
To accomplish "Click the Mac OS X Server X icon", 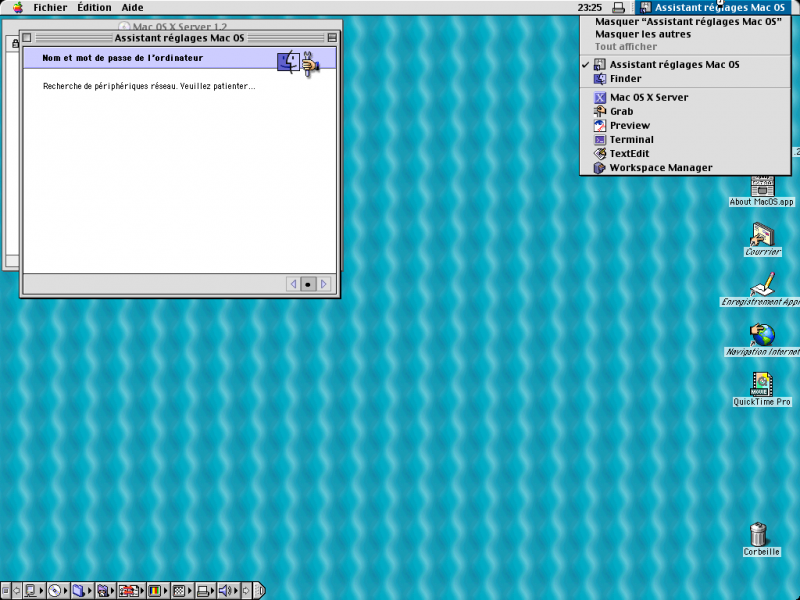I will pyautogui.click(x=600, y=97).
